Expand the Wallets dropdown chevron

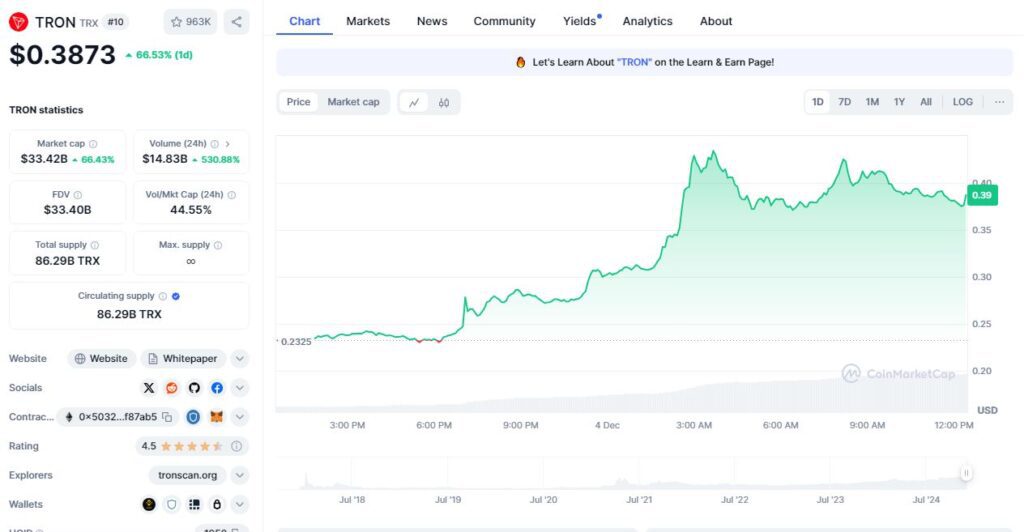[x=240, y=504]
